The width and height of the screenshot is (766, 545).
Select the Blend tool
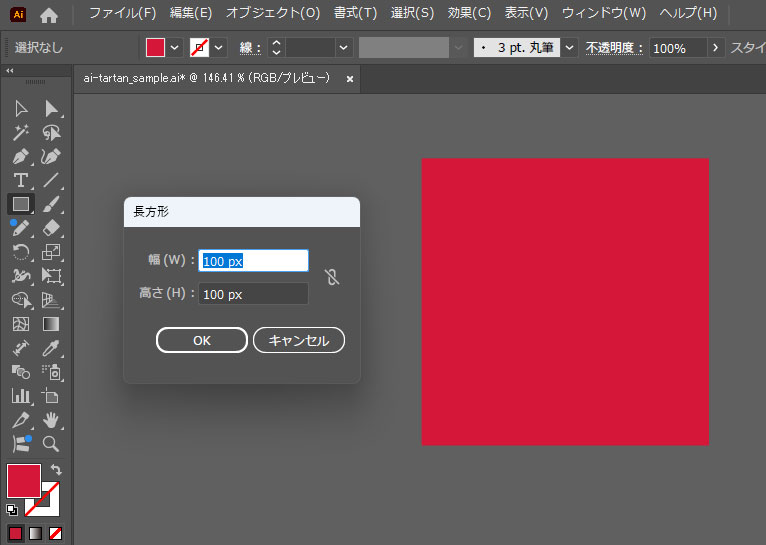point(21,372)
